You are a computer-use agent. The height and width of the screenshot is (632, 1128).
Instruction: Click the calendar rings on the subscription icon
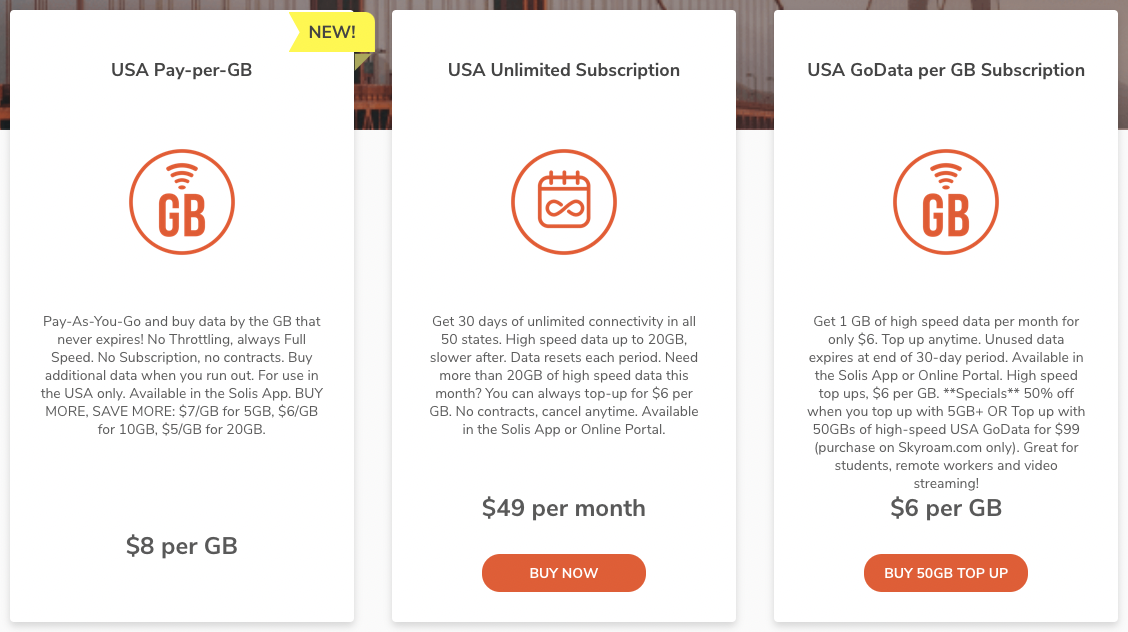[564, 178]
